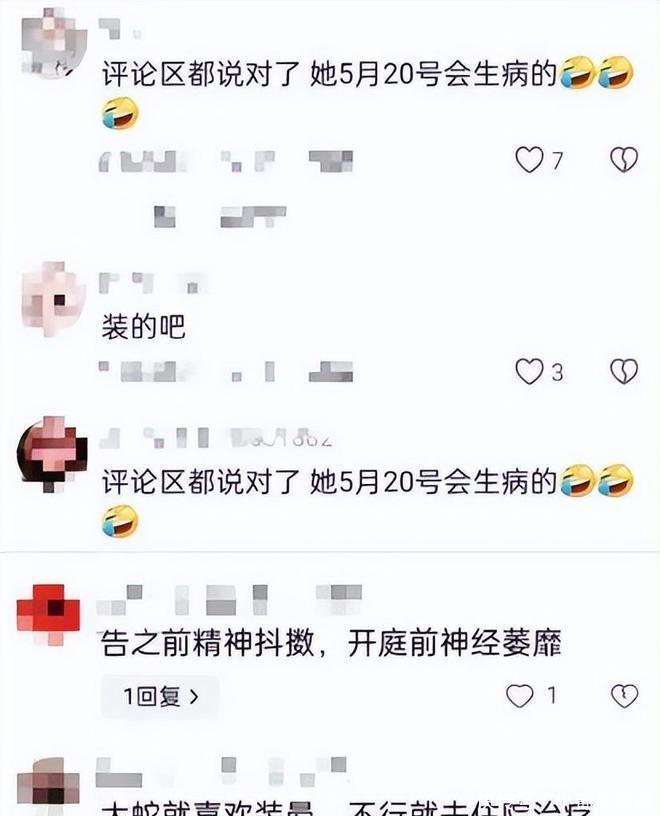The height and width of the screenshot is (816, 660).
Task: Open avatar beside the repeated 5月20号 comment
Action: 52,454
